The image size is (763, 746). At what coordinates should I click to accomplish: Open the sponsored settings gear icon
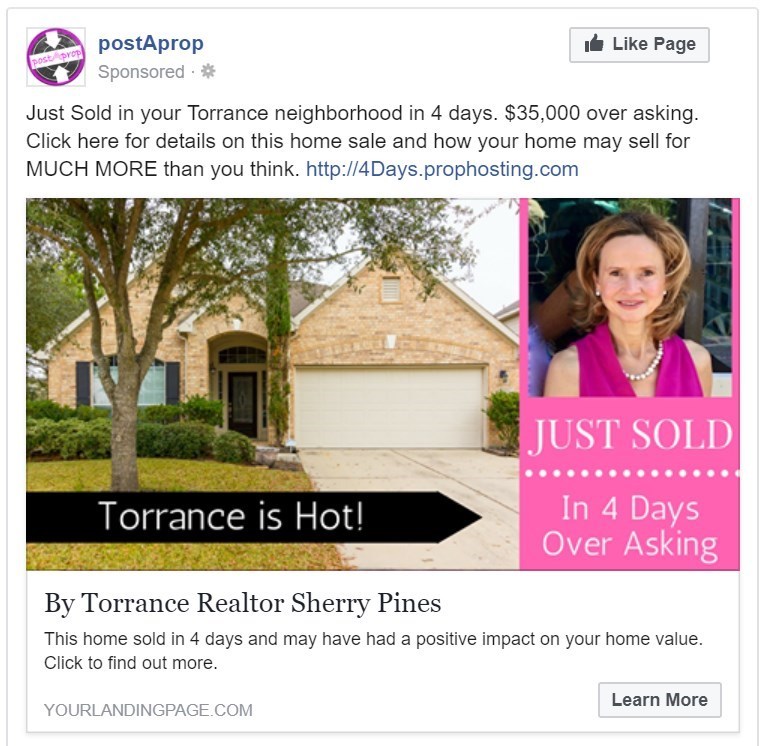tap(208, 71)
